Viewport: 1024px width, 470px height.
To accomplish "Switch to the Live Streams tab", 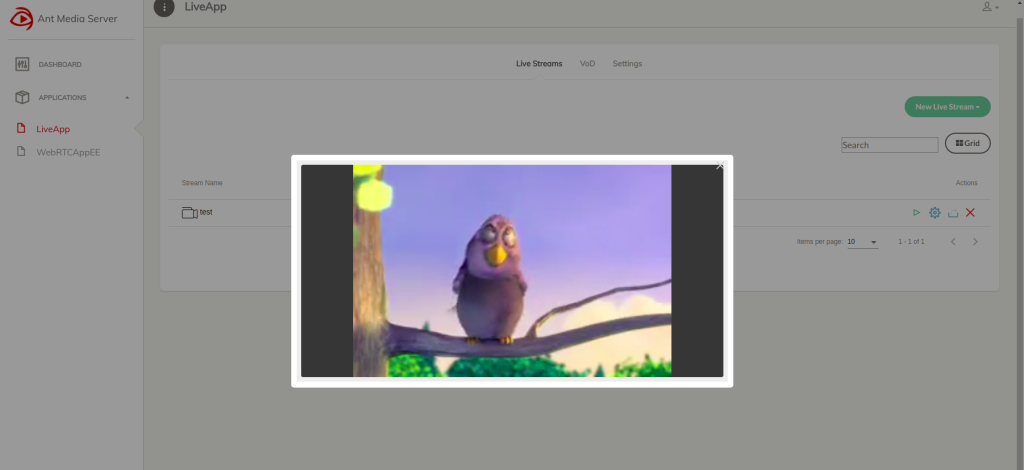I will [x=539, y=63].
